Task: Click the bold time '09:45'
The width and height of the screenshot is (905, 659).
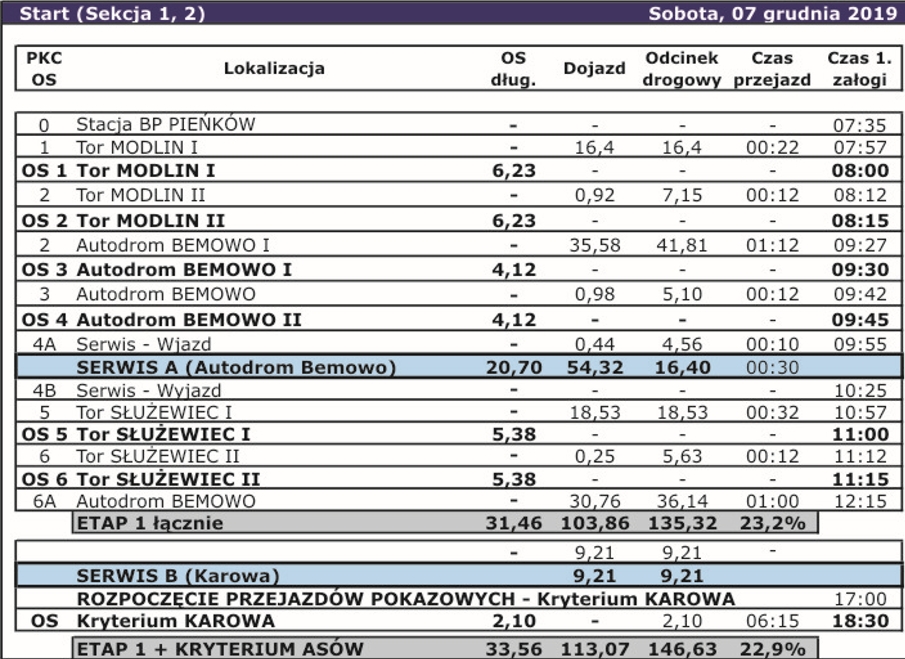Action: (x=860, y=320)
